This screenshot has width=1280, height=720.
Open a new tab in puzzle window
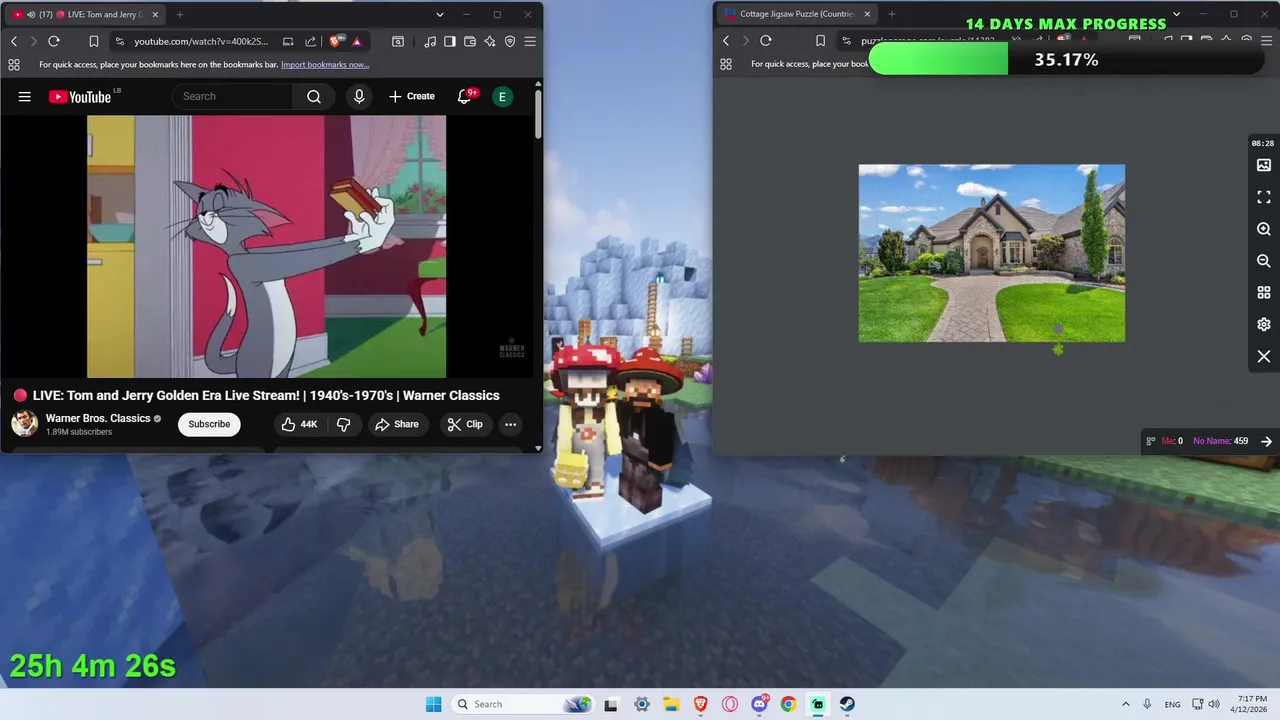click(x=892, y=15)
